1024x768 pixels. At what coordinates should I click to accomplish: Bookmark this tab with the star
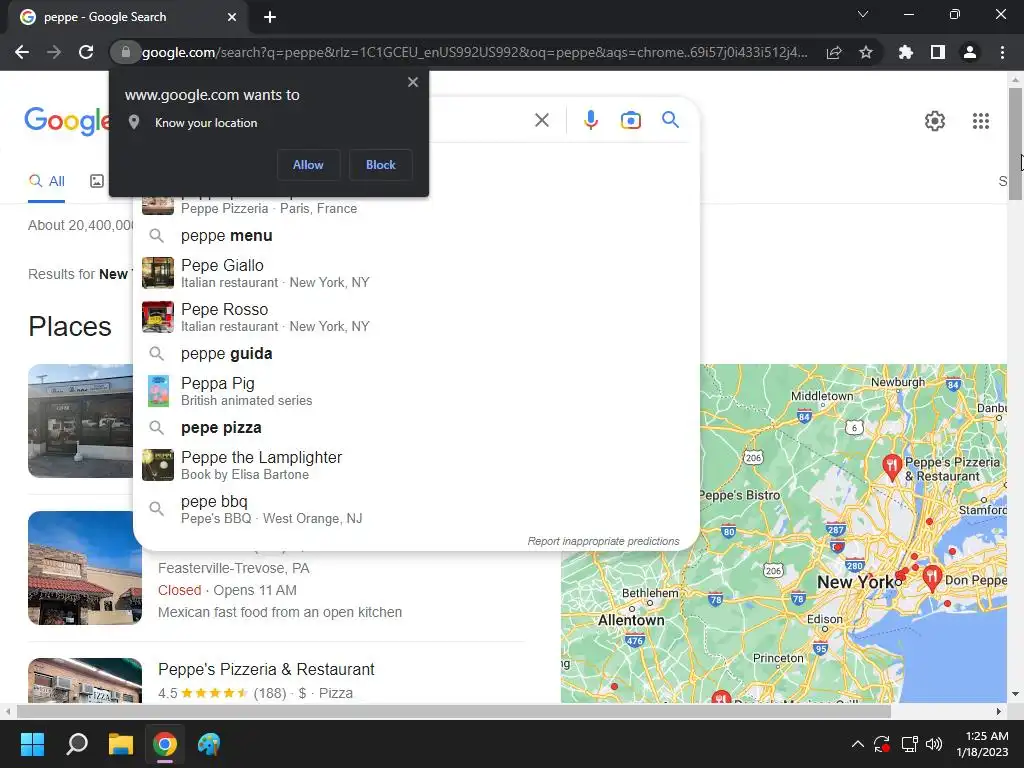tap(866, 52)
